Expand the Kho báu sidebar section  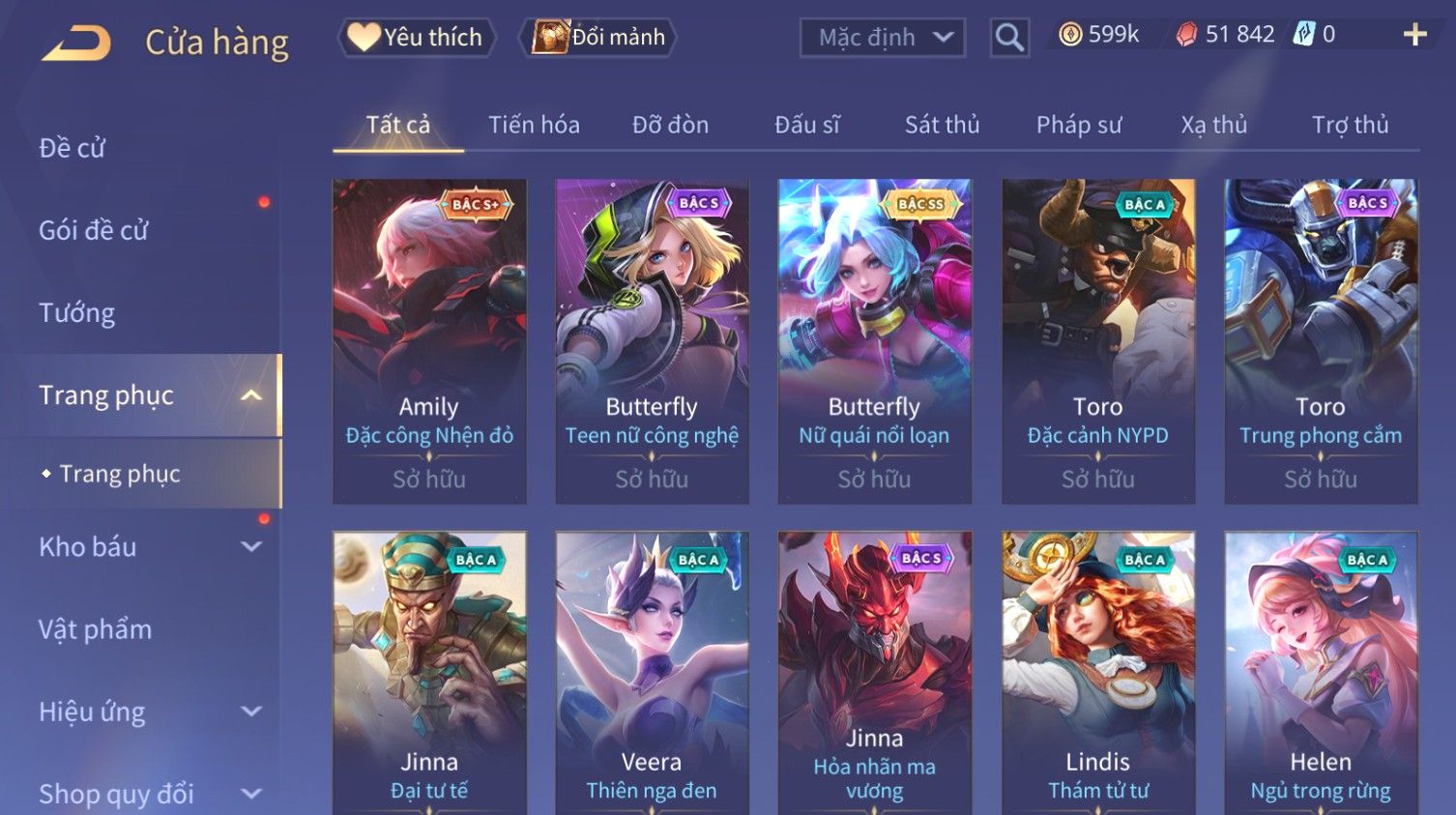click(251, 547)
